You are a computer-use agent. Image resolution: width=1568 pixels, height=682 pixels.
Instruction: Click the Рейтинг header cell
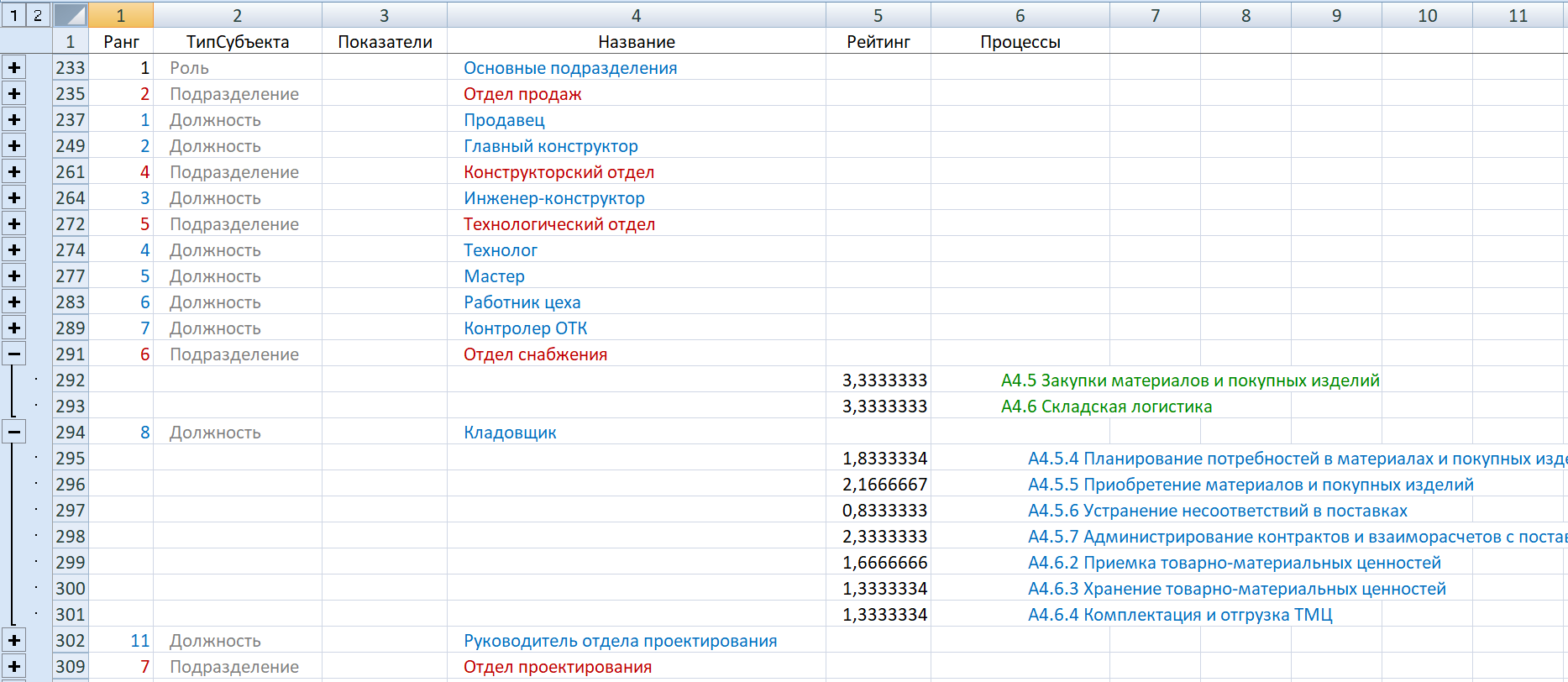pos(878,42)
